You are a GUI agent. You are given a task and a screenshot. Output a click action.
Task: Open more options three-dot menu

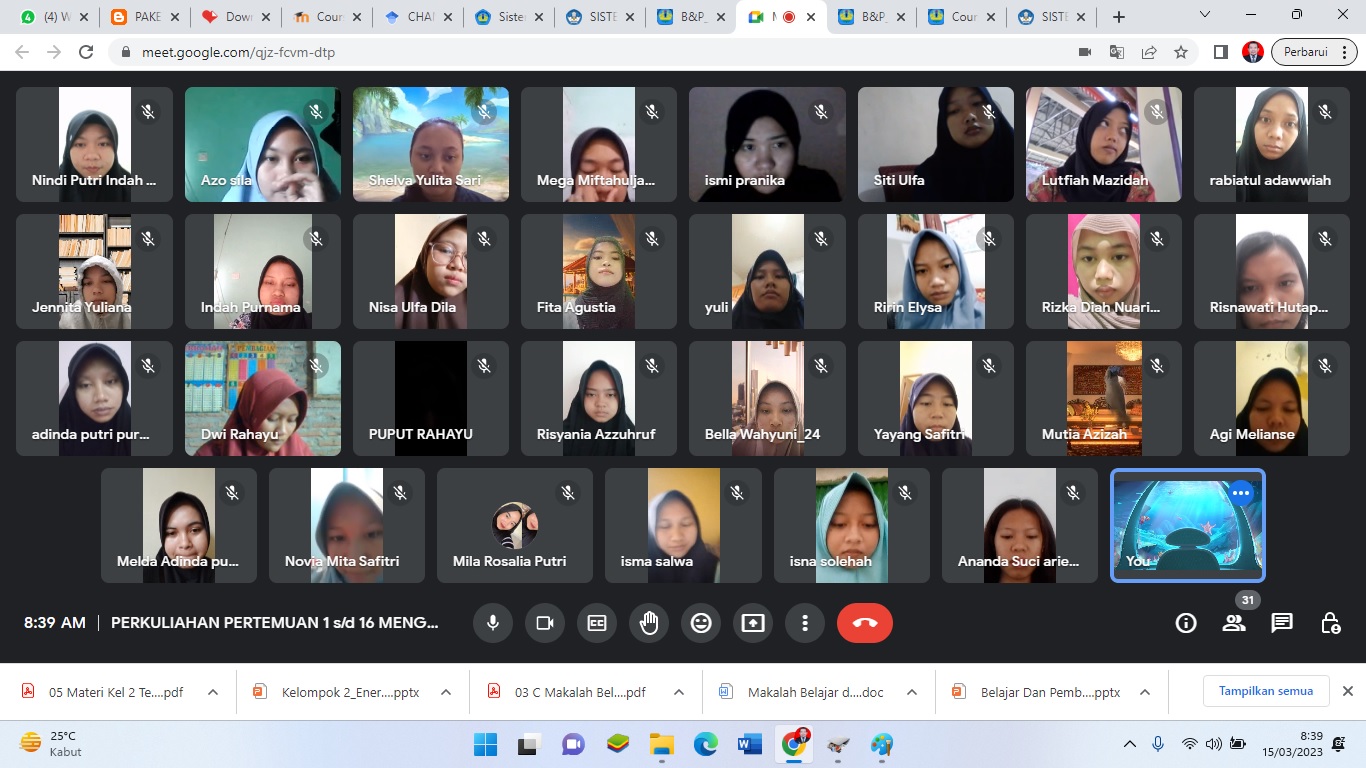pyautogui.click(x=805, y=623)
